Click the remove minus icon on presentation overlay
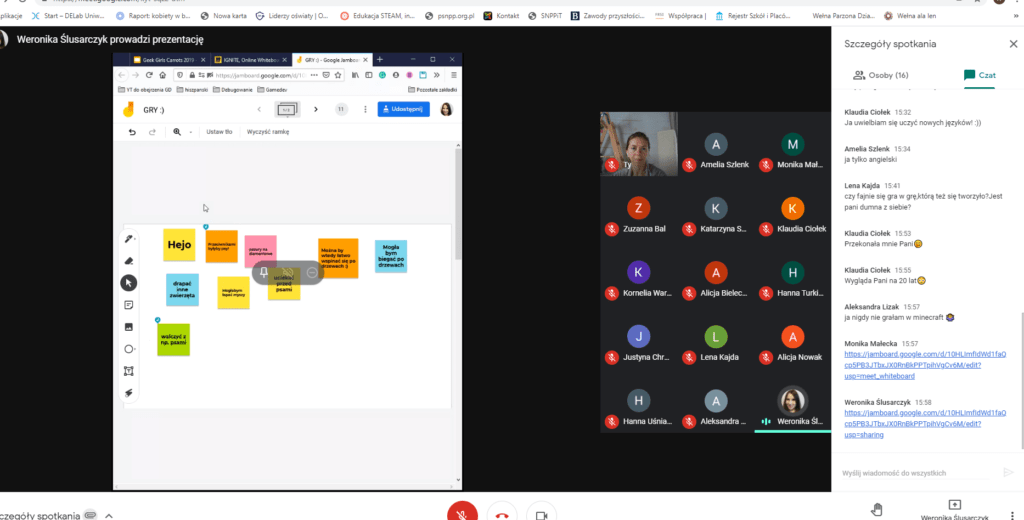Screen dimensions: 1024x520 coord(312,272)
